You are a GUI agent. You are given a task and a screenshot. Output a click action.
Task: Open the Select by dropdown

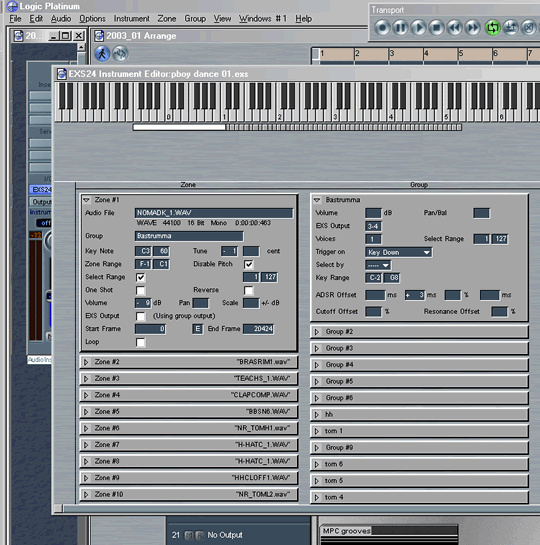coord(378,265)
